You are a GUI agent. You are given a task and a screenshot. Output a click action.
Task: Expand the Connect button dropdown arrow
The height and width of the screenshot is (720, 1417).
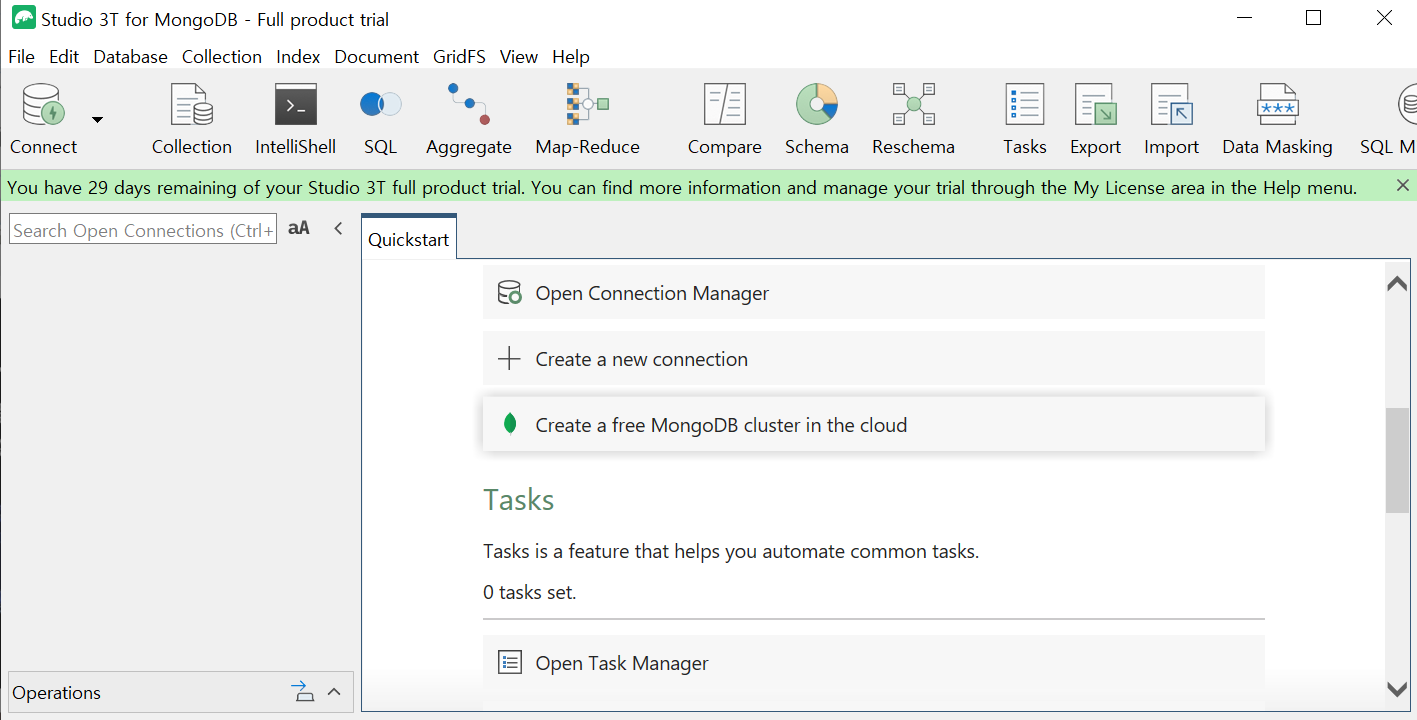[x=97, y=120]
